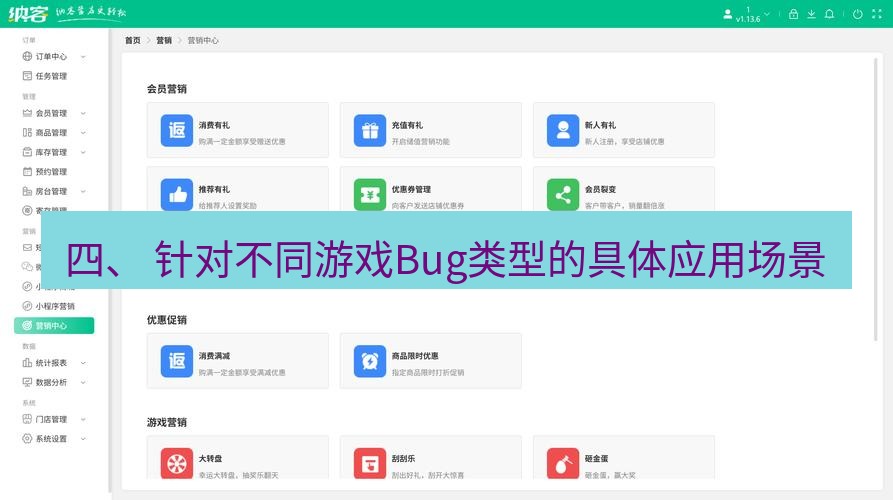The height and width of the screenshot is (500, 893).
Task: Open 数据分析 sidebar menu
Action: tap(54, 382)
